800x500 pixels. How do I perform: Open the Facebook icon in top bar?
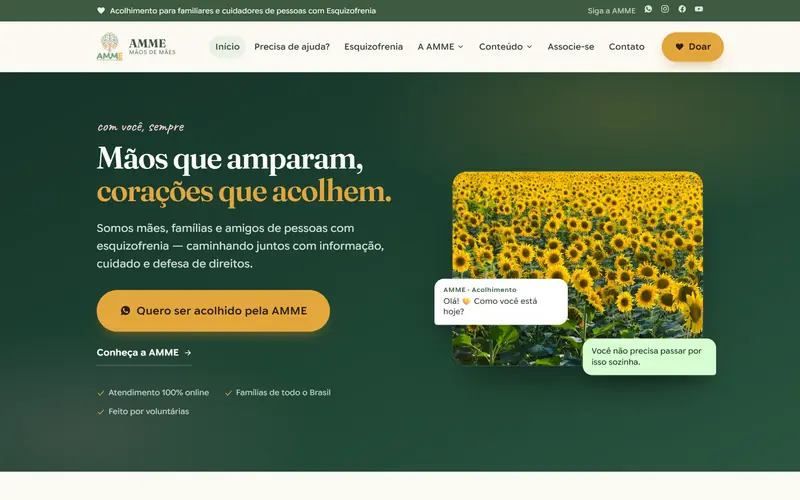coord(682,9)
